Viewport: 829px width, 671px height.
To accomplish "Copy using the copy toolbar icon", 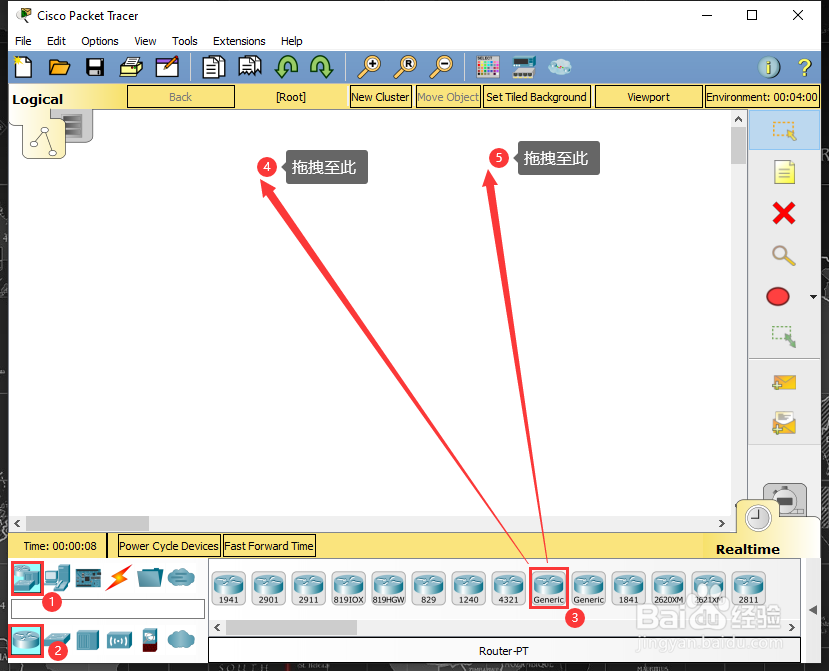I will (x=214, y=67).
